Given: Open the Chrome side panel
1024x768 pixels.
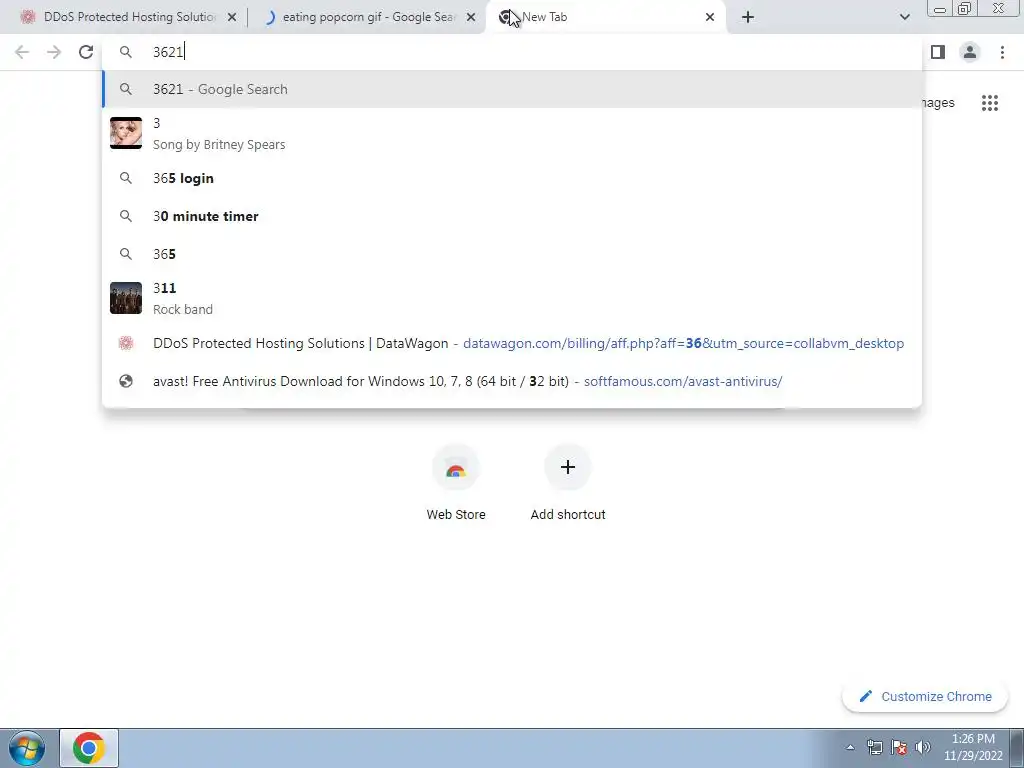Looking at the screenshot, I should [x=938, y=52].
